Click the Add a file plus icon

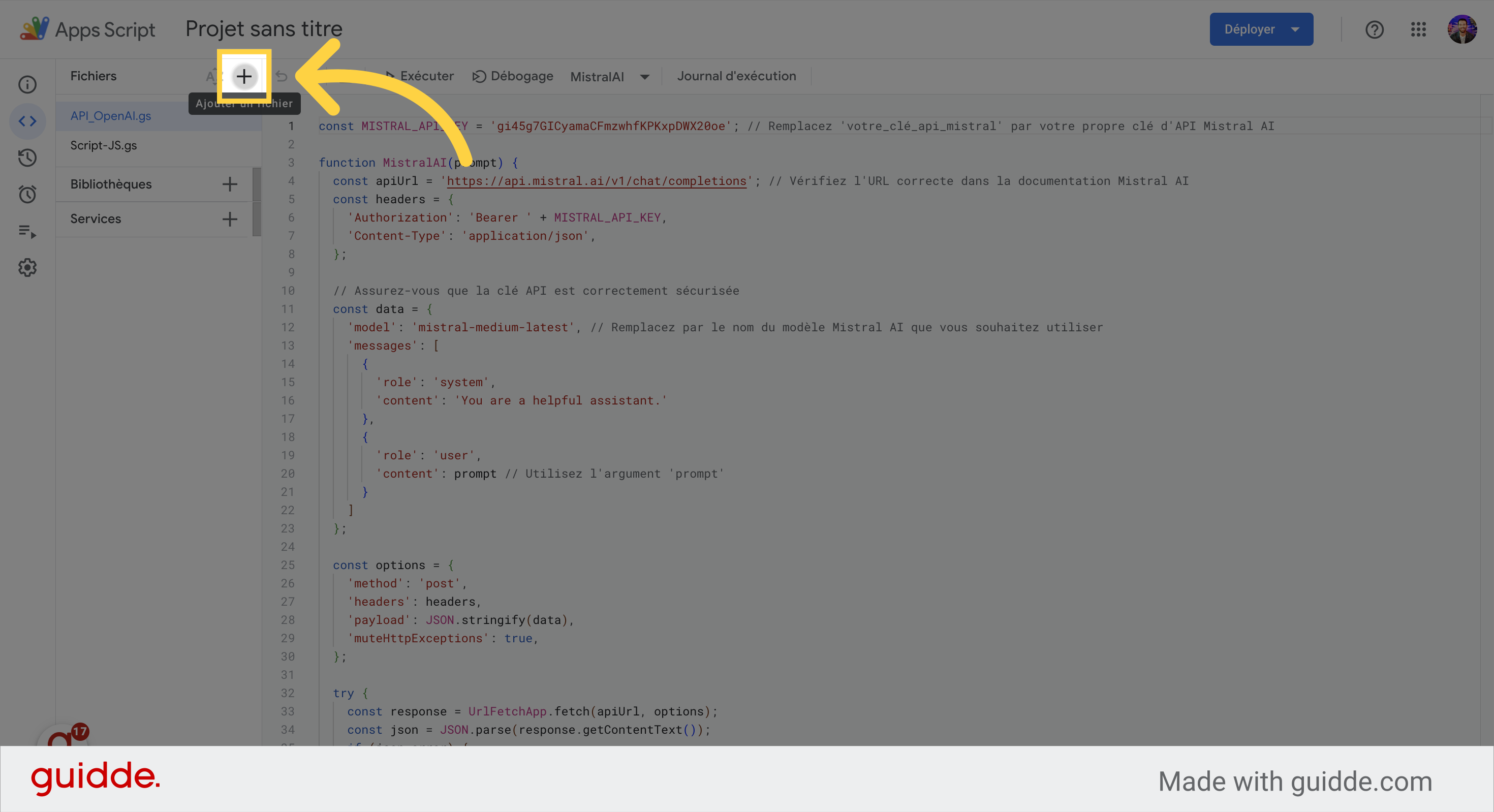click(x=243, y=76)
